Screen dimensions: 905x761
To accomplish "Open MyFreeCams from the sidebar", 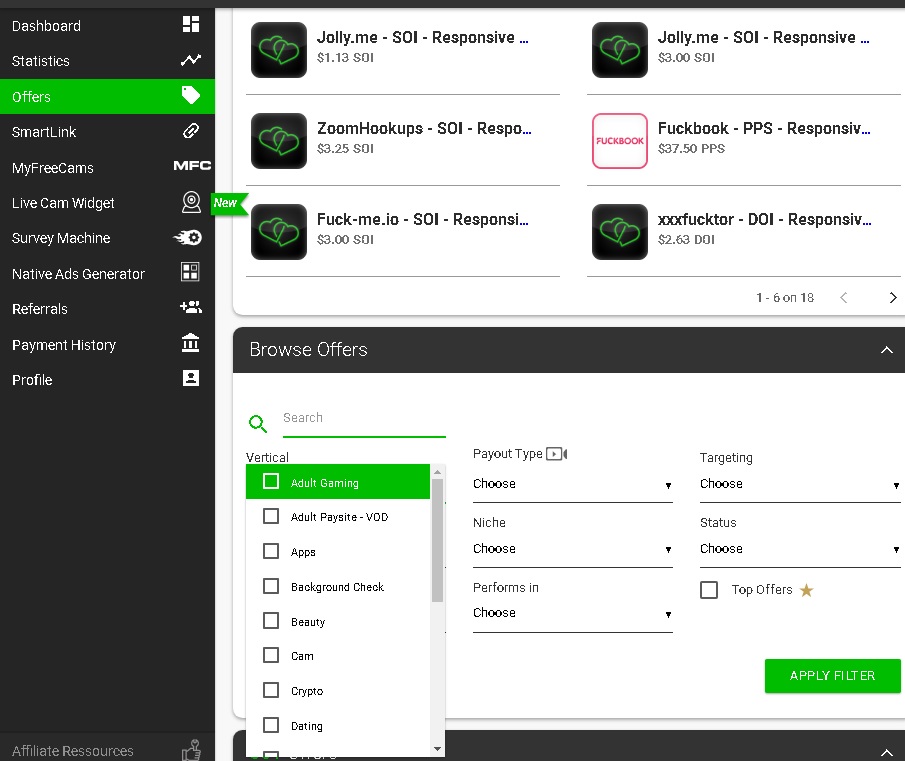I will [x=107, y=167].
